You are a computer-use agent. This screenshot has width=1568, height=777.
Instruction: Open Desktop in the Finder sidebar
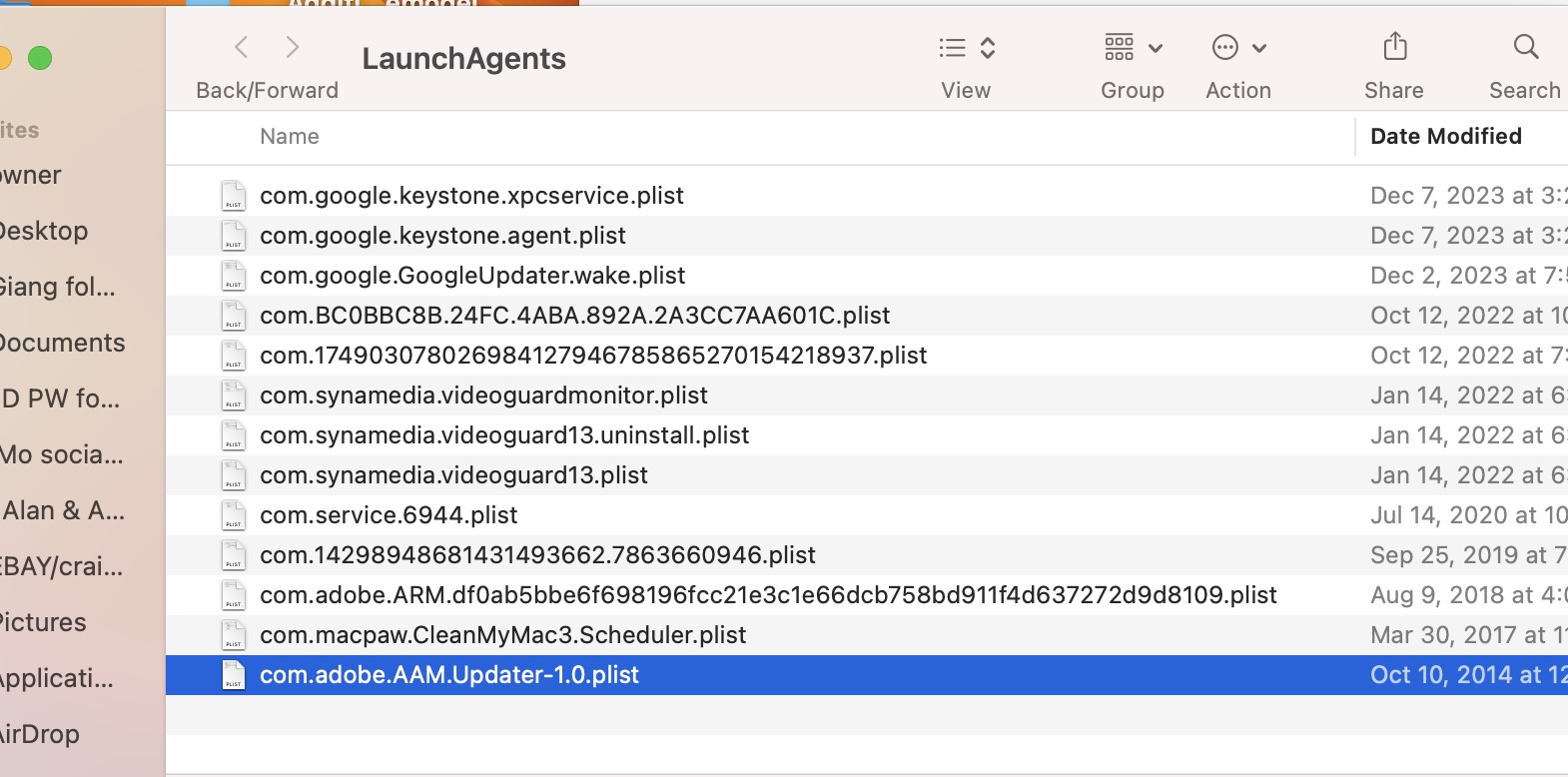coord(44,232)
